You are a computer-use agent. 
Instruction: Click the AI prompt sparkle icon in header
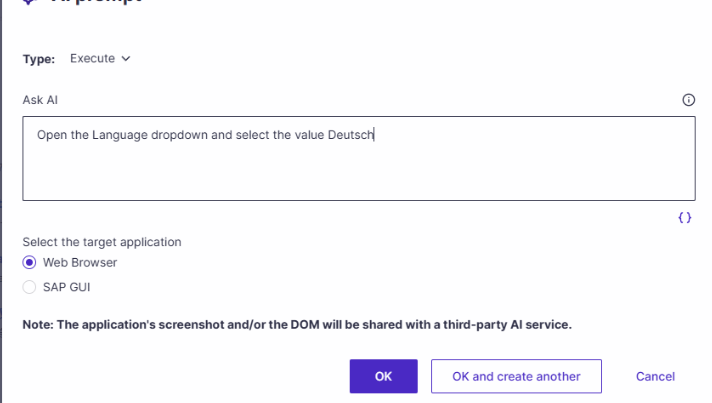point(29,1)
